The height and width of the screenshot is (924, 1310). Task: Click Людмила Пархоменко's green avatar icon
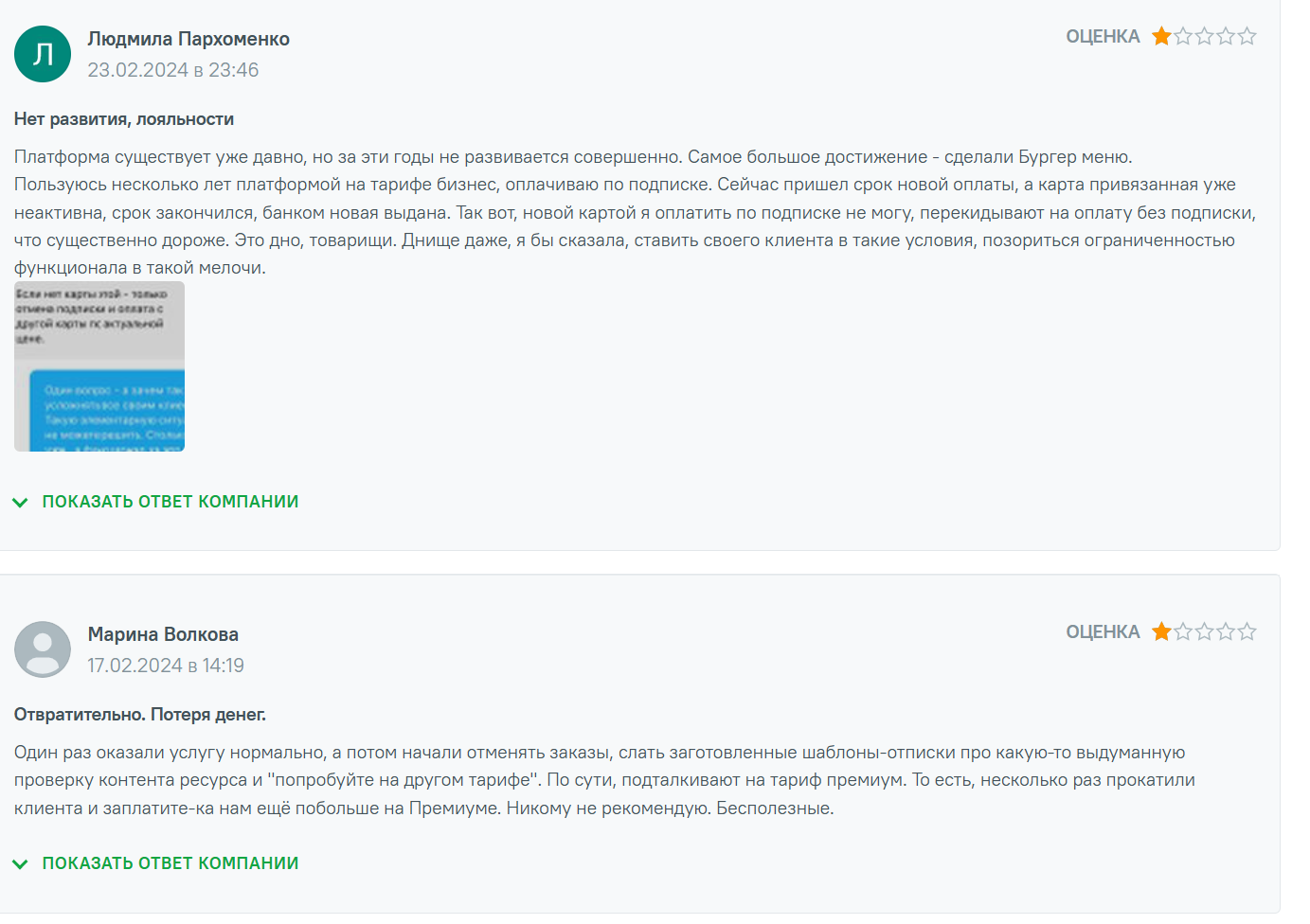43,54
